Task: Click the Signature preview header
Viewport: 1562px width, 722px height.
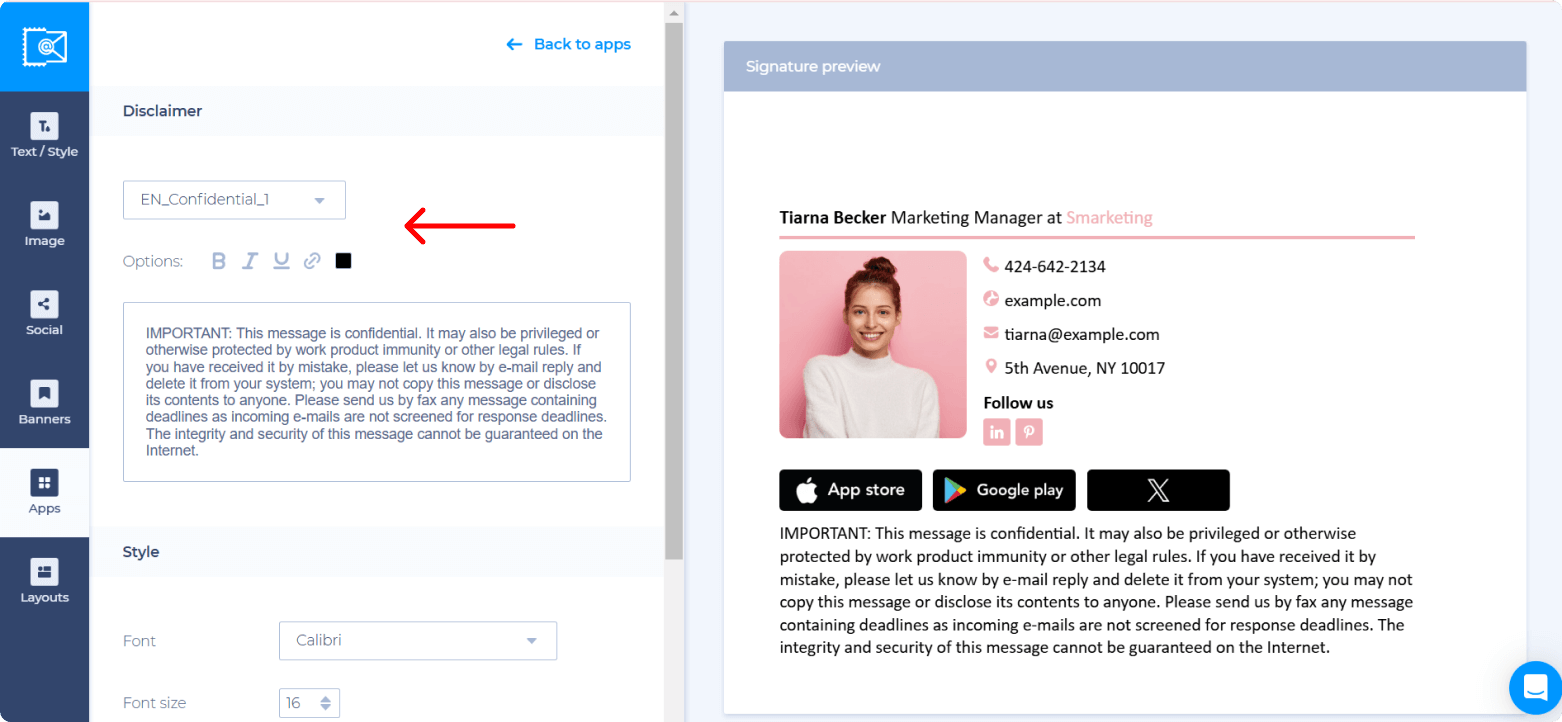Action: tap(1125, 66)
